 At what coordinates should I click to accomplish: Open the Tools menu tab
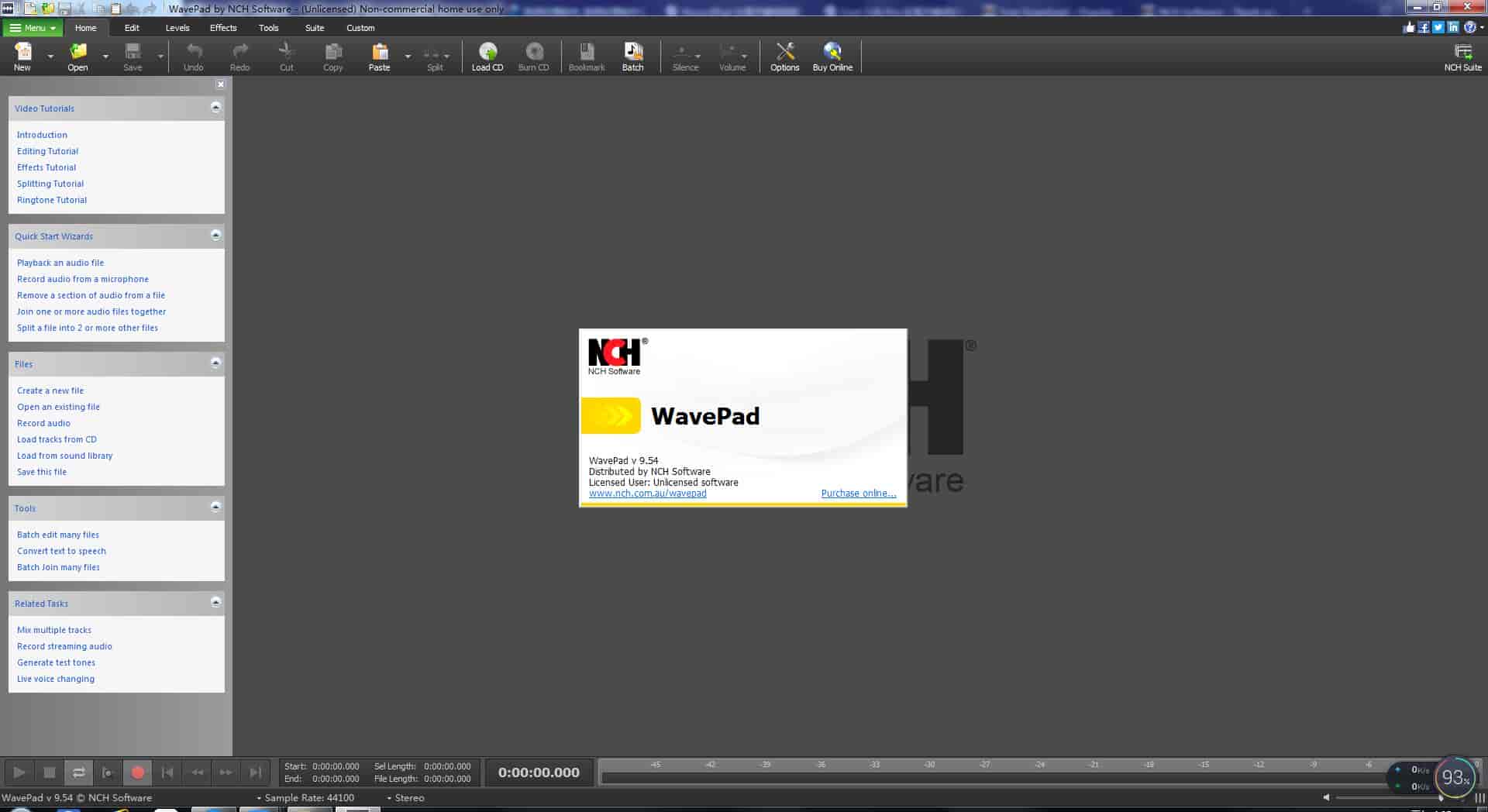[268, 27]
